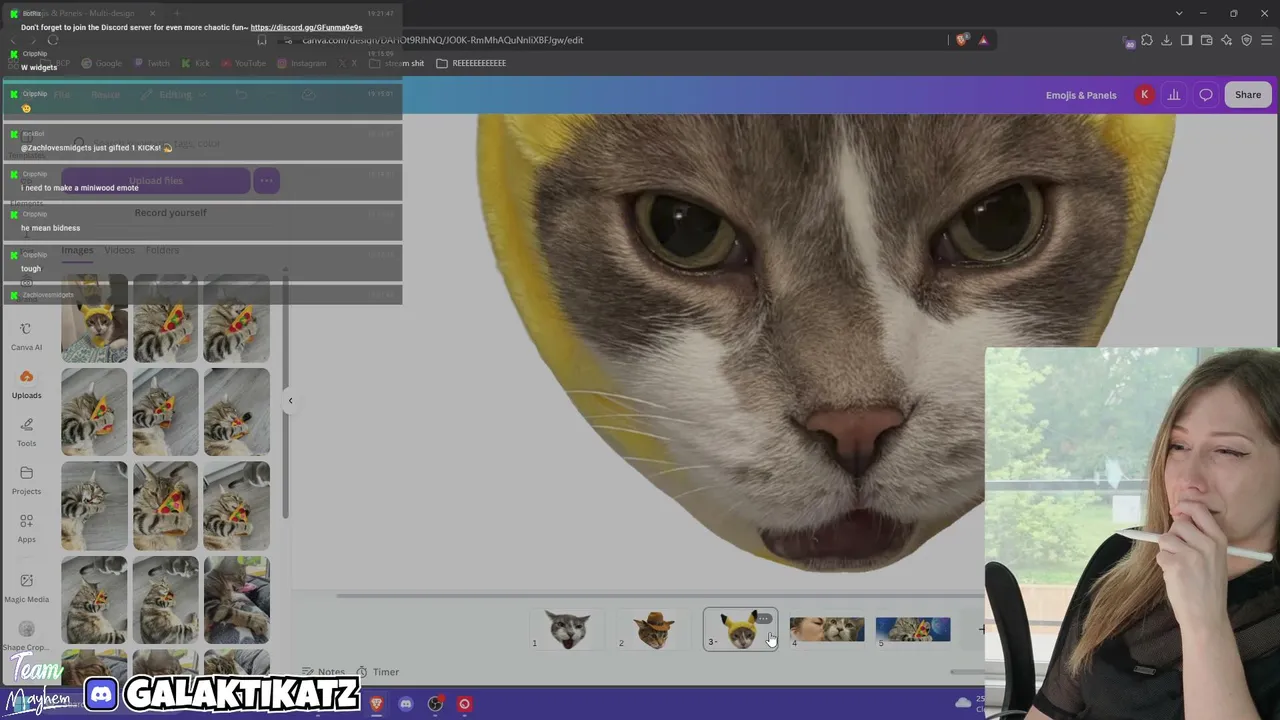Open the Editing mode dropdown
This screenshot has width=1280, height=720.
(174, 95)
